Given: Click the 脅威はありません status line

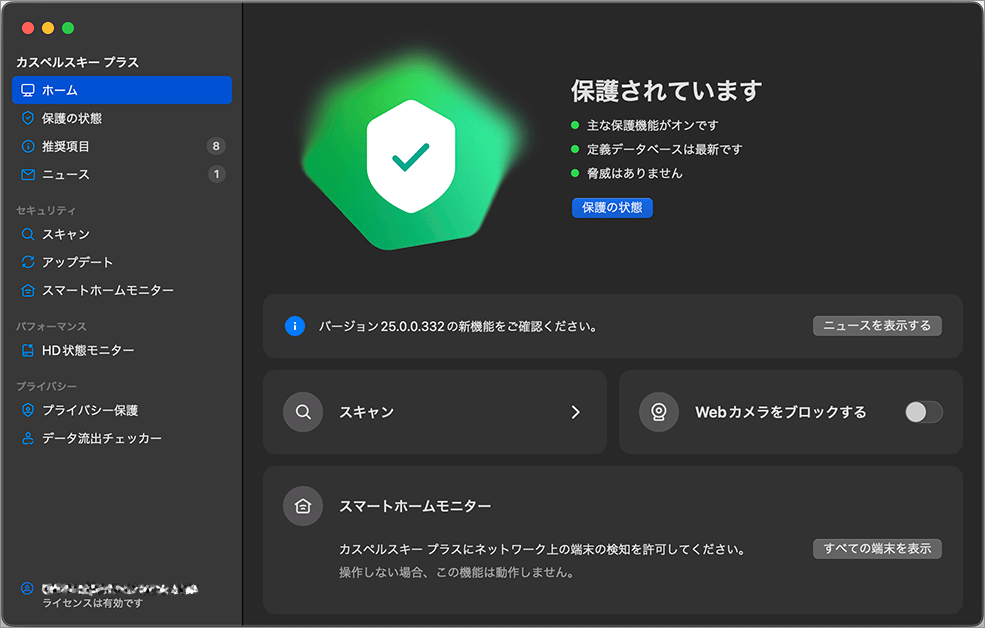Looking at the screenshot, I should point(634,173).
